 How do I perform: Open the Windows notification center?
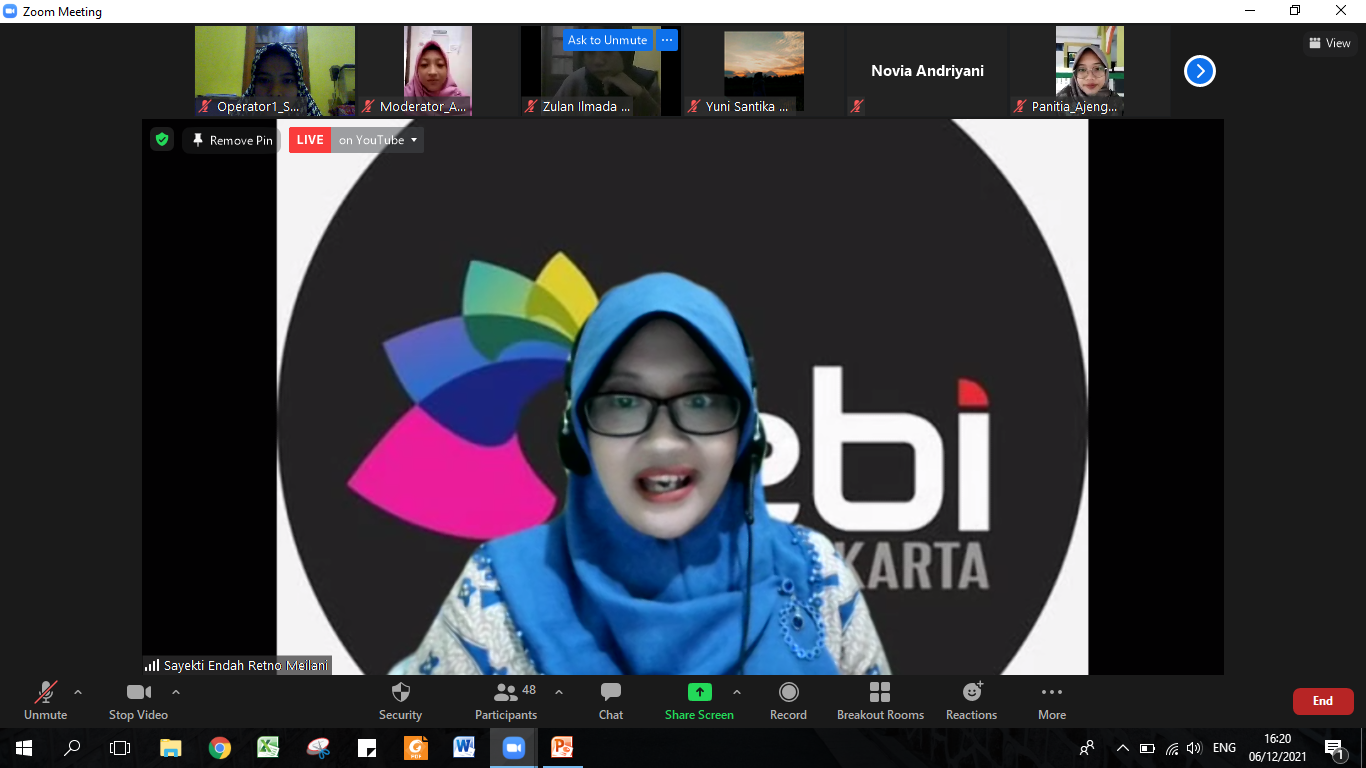pyautogui.click(x=1335, y=748)
